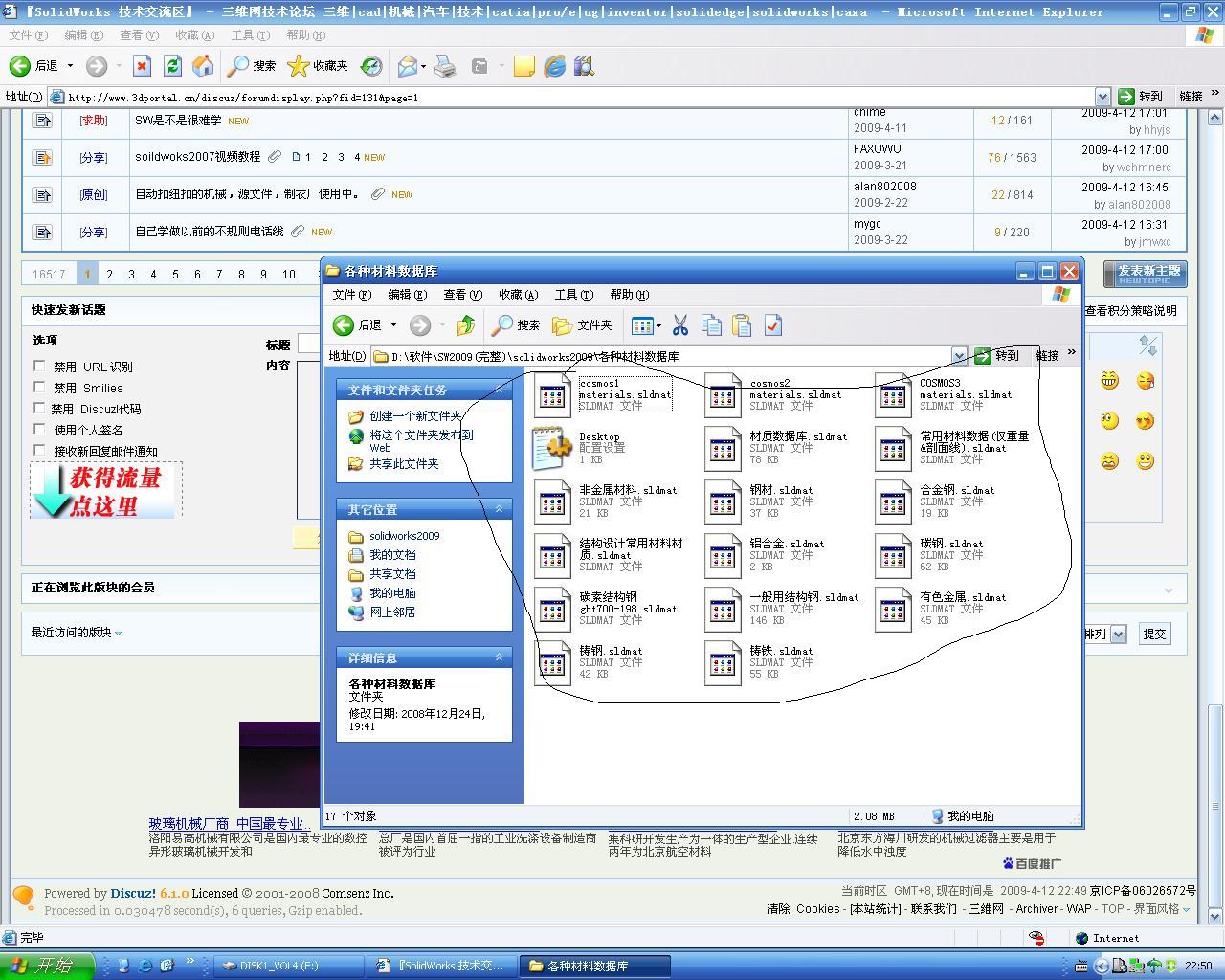Enable the 禁用 URL 识别 checkbox

tap(39, 366)
